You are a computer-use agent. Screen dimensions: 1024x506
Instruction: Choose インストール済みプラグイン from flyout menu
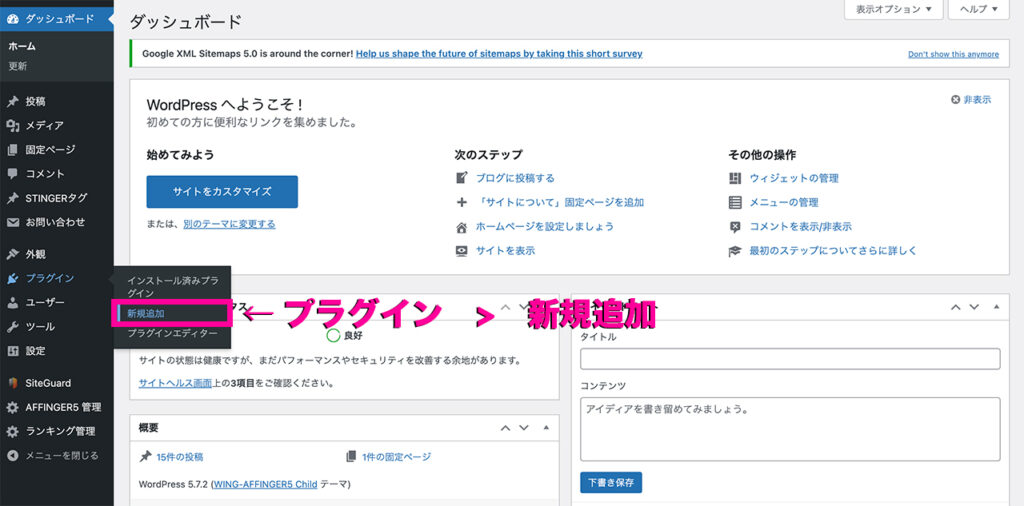click(172, 287)
